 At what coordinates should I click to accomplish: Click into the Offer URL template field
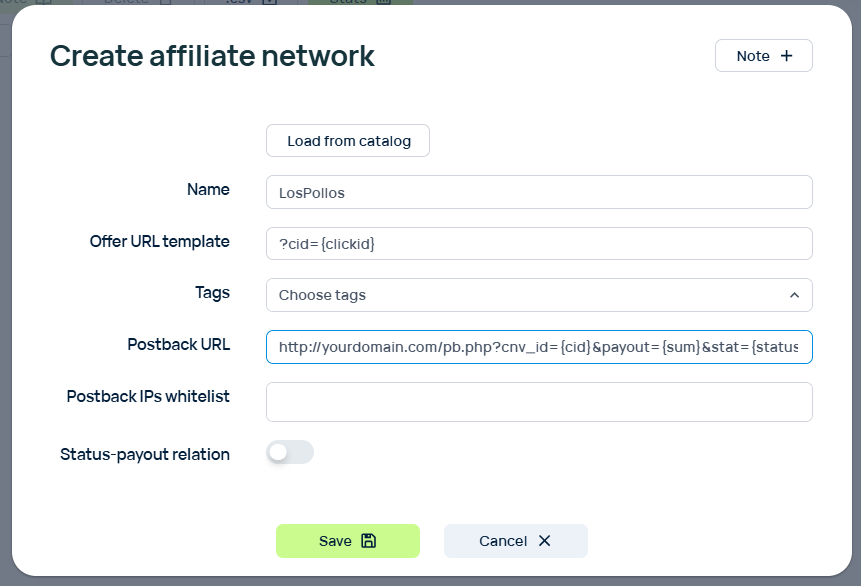click(538, 244)
